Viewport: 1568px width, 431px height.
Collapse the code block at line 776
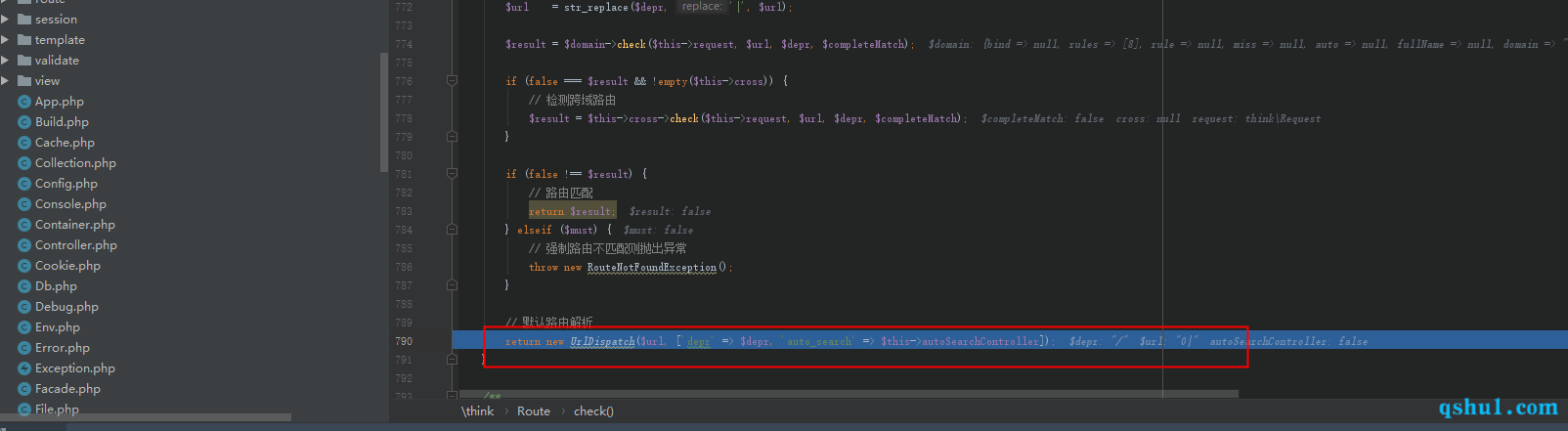(452, 81)
